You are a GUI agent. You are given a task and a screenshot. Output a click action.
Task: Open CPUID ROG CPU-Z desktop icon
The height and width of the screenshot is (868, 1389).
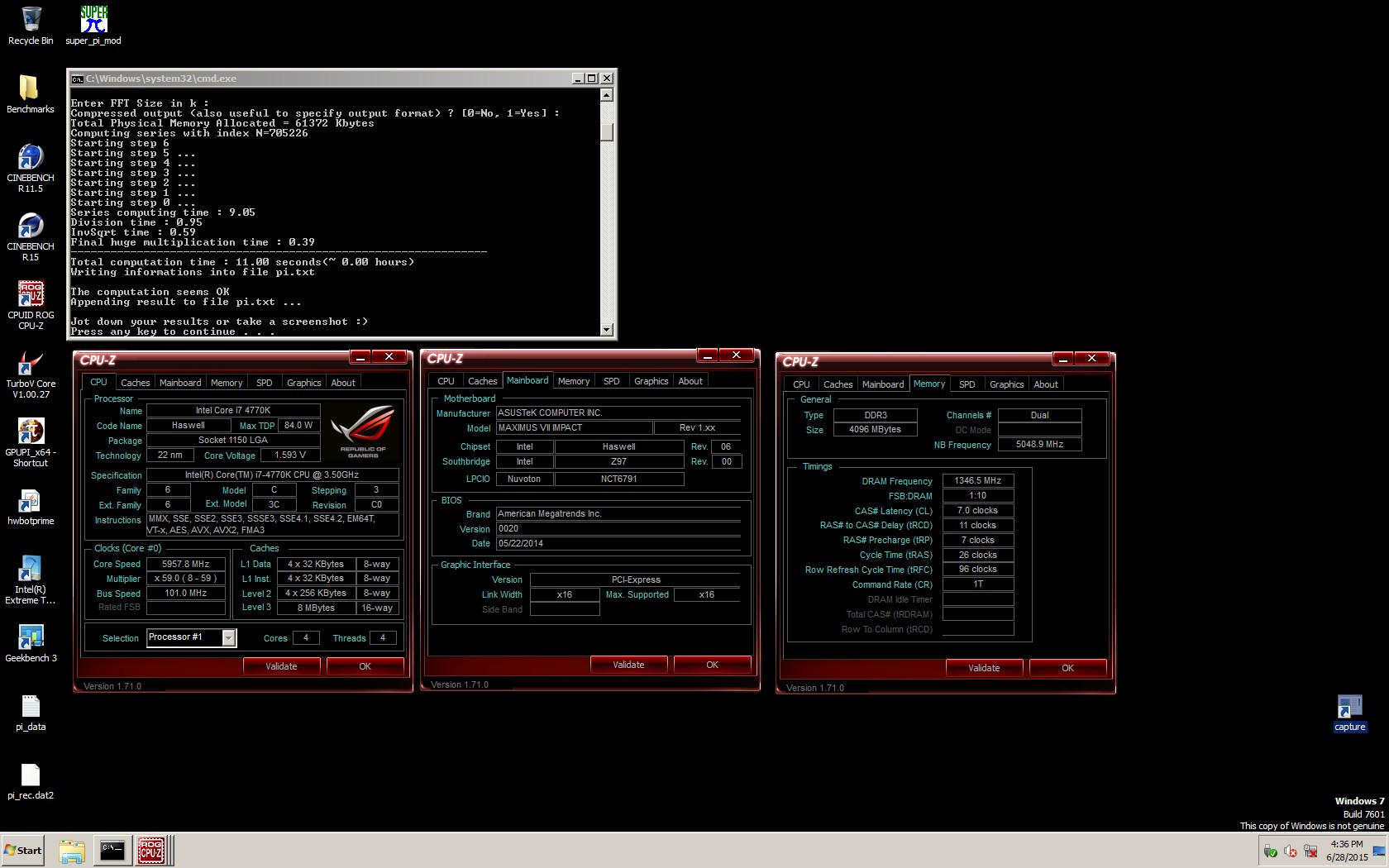pos(31,305)
